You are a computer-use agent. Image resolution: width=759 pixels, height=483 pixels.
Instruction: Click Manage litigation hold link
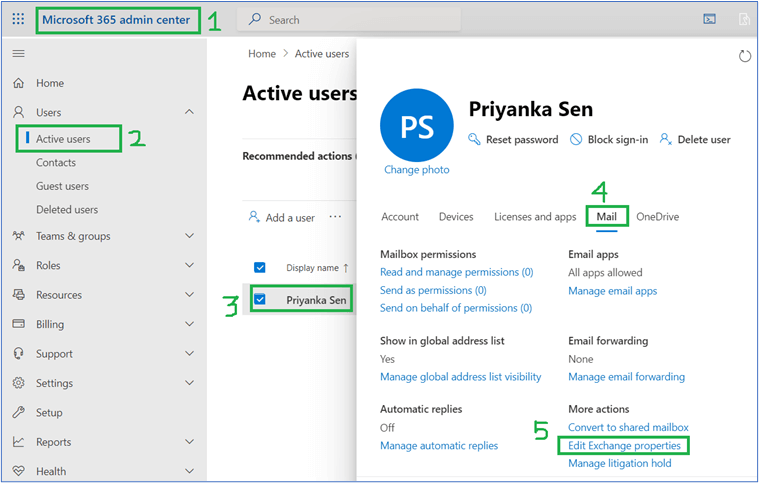click(620, 463)
